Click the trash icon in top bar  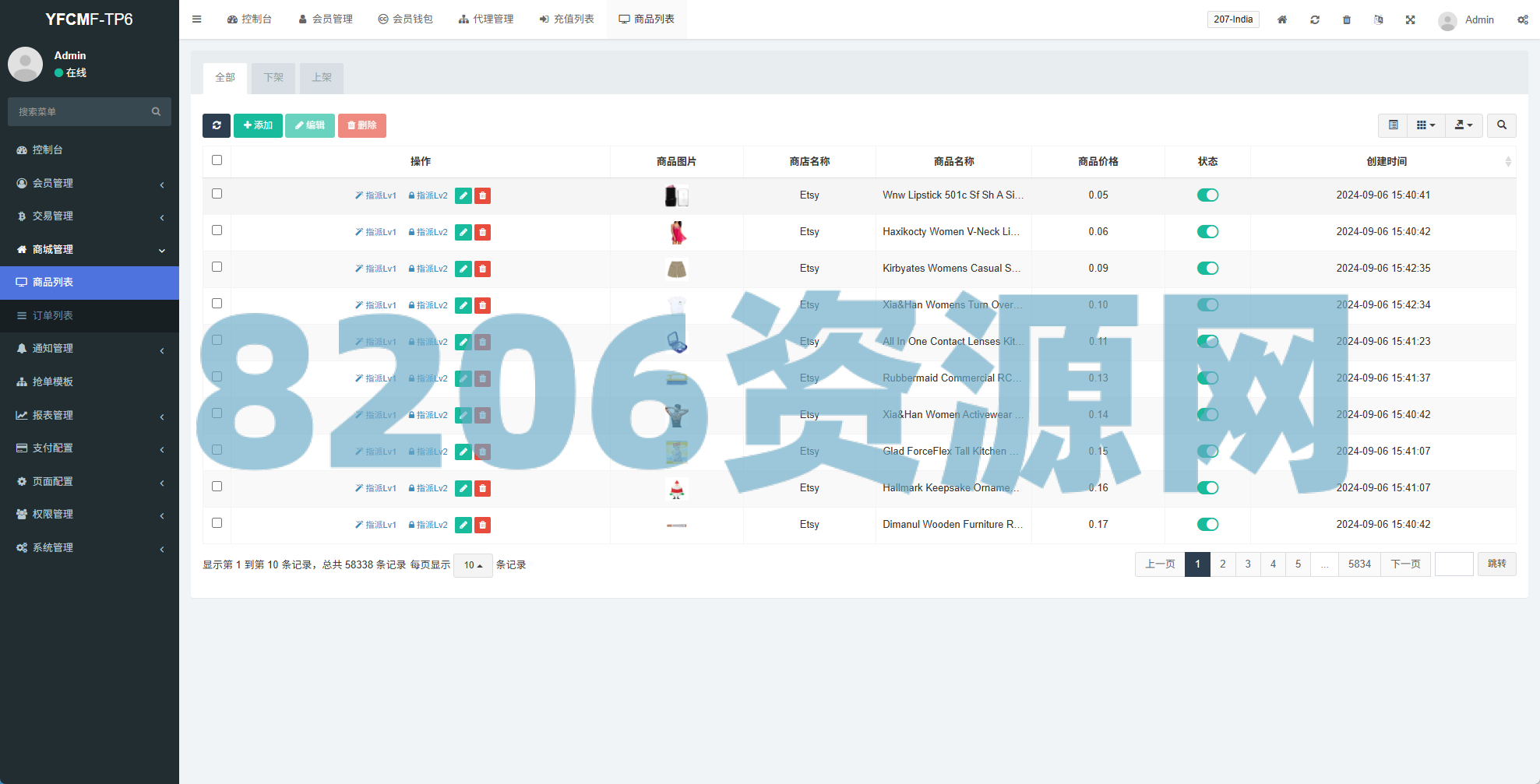click(1346, 19)
